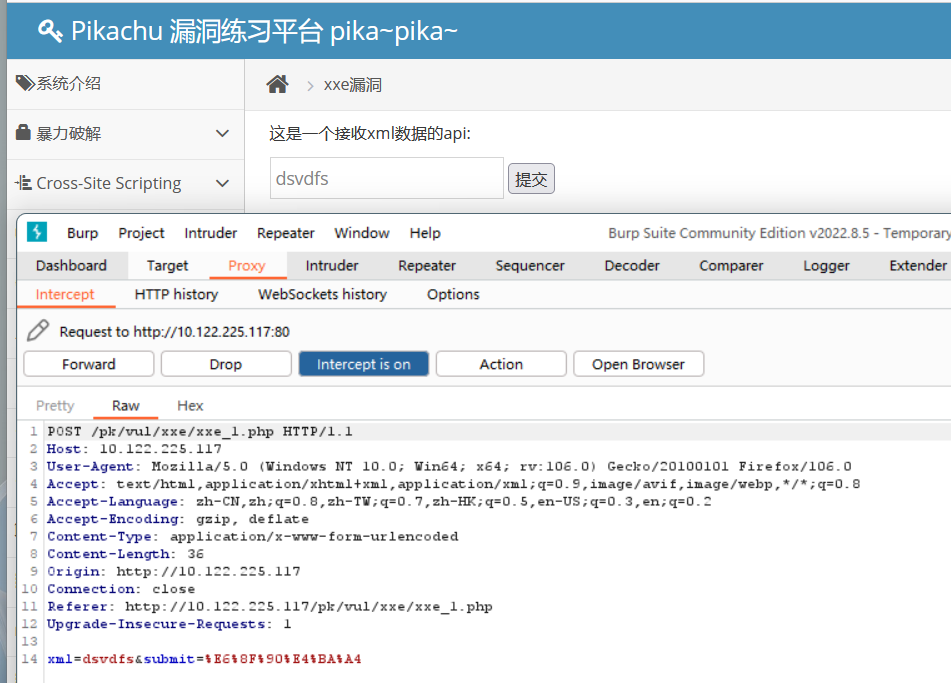951x683 pixels.
Task: Open the Extender tab
Action: 918,266
